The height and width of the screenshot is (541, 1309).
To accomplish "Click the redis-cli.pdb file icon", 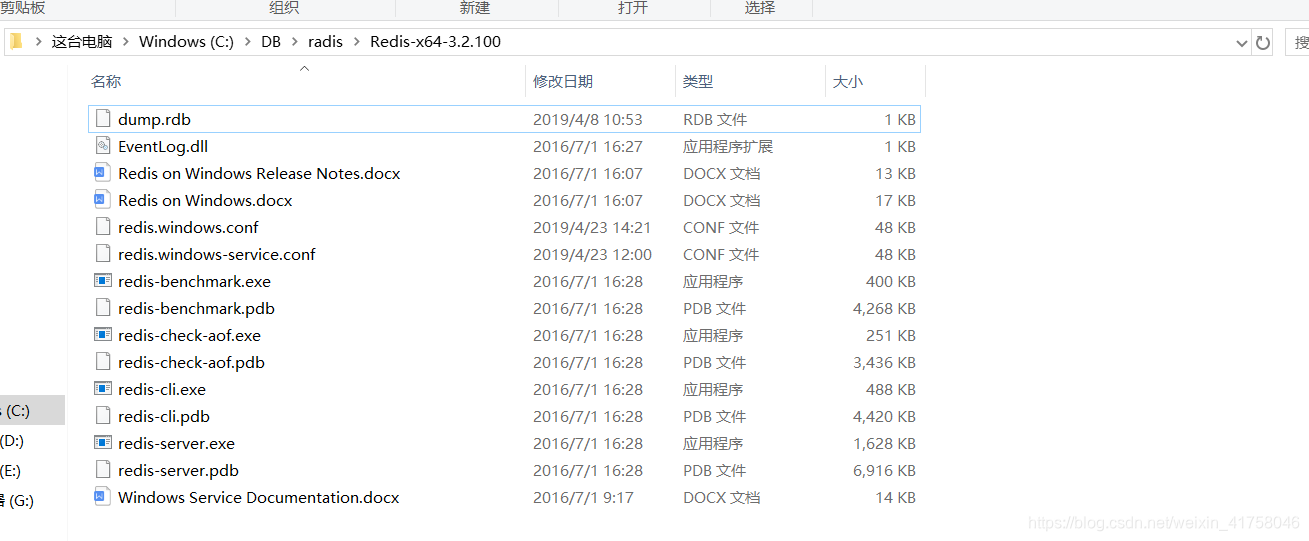I will click(x=102, y=416).
